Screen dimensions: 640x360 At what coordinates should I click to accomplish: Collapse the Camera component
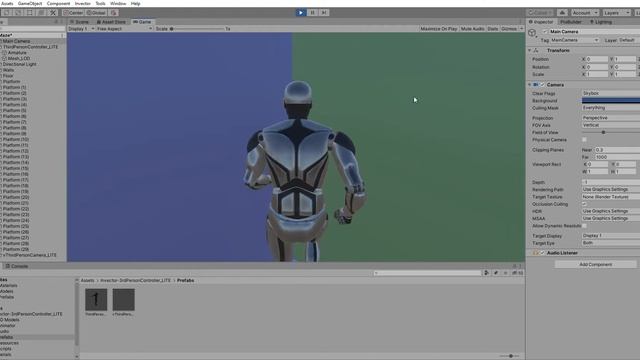[x=530, y=84]
